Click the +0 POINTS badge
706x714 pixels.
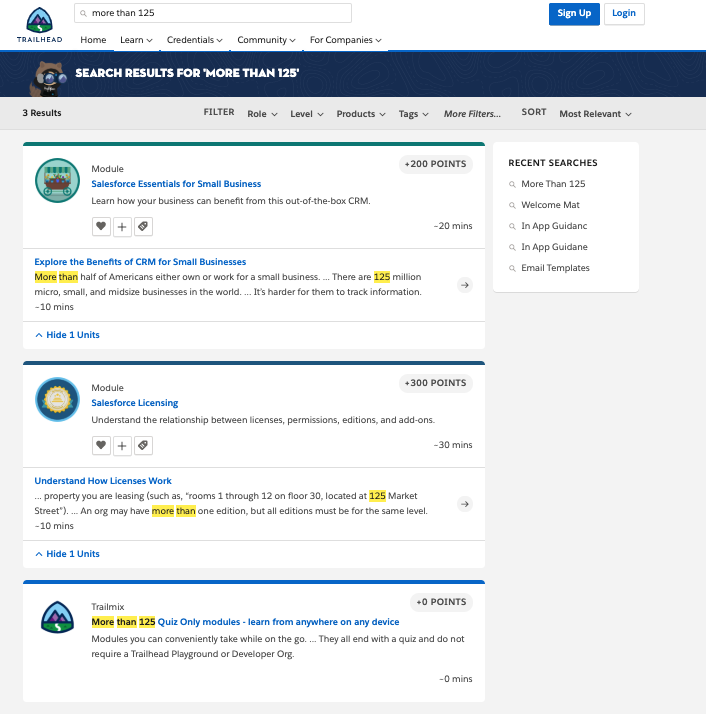coord(441,602)
